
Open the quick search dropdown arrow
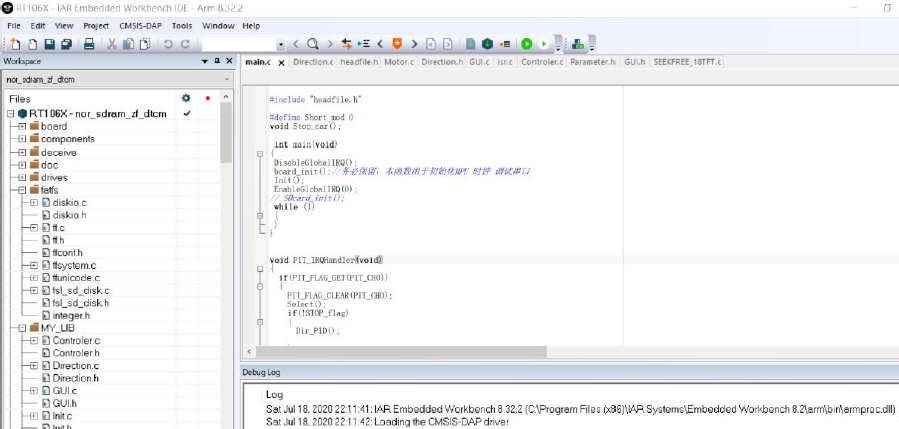280,44
